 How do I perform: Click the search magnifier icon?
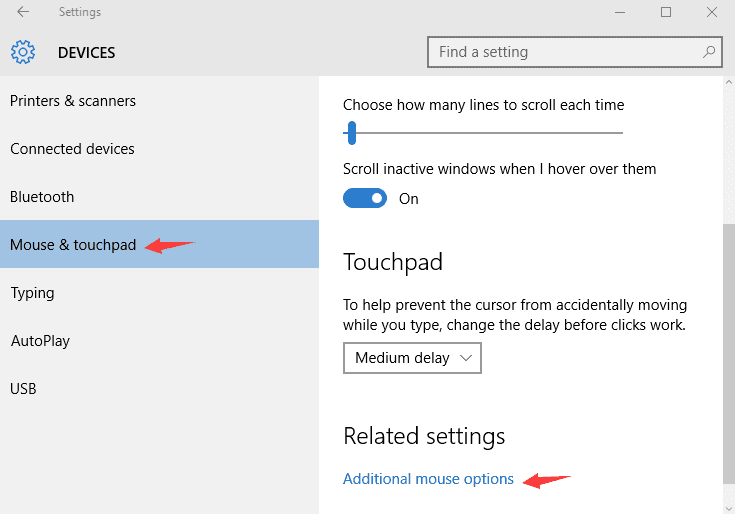coord(709,52)
